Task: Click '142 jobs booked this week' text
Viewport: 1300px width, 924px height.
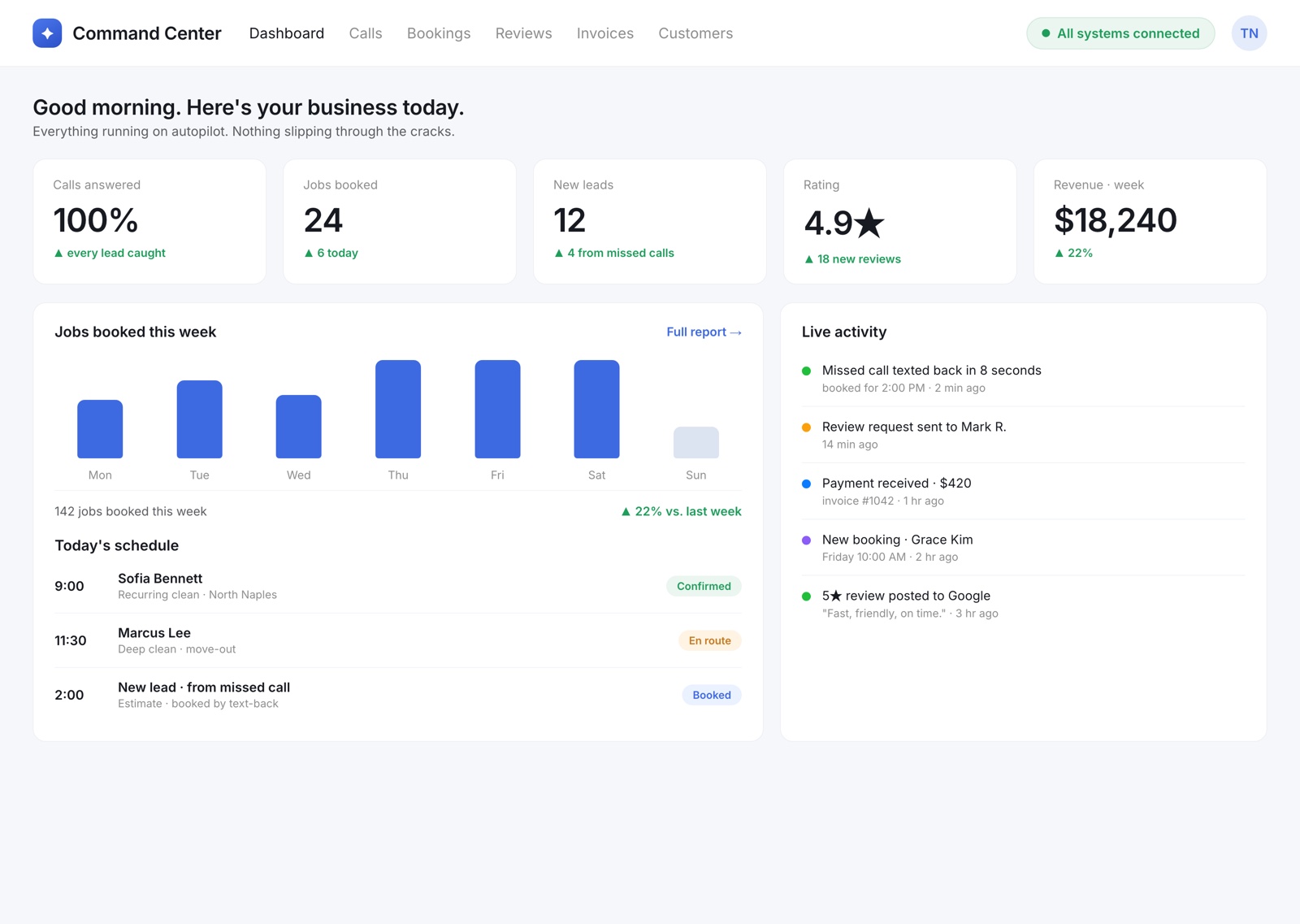Action: 131,511
